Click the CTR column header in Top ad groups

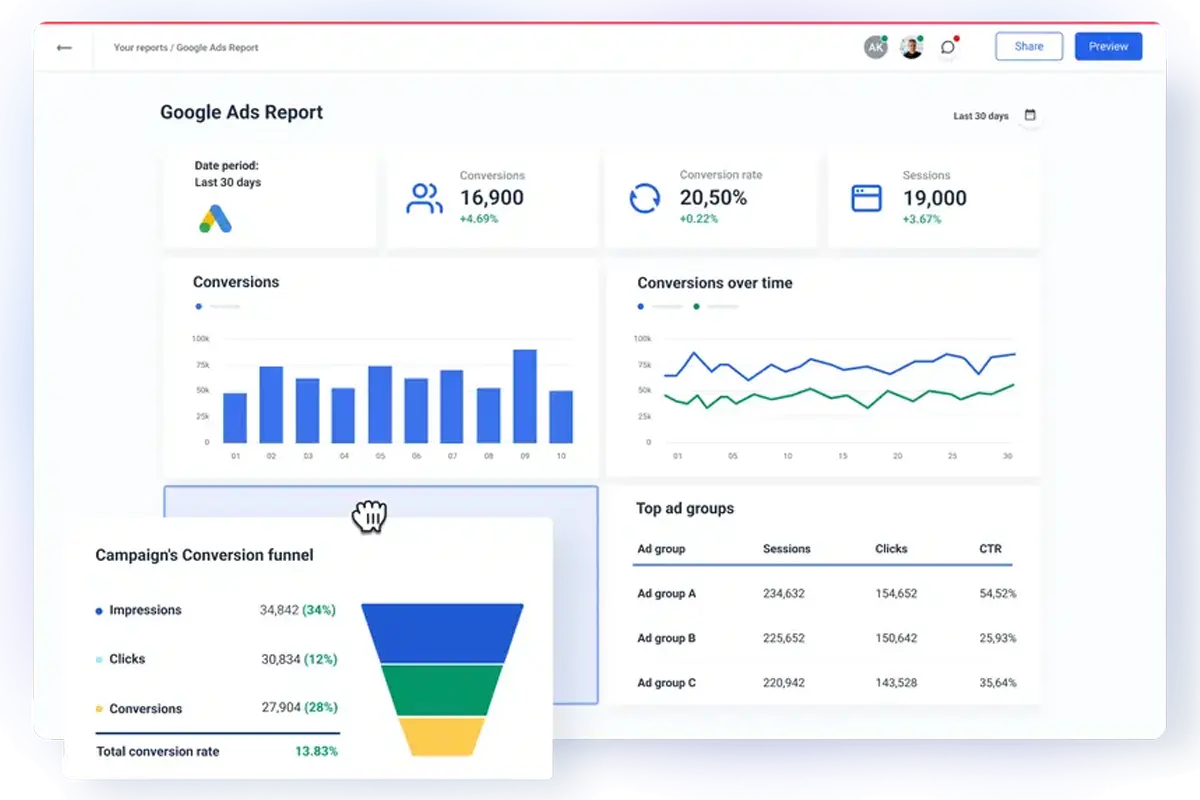(990, 549)
